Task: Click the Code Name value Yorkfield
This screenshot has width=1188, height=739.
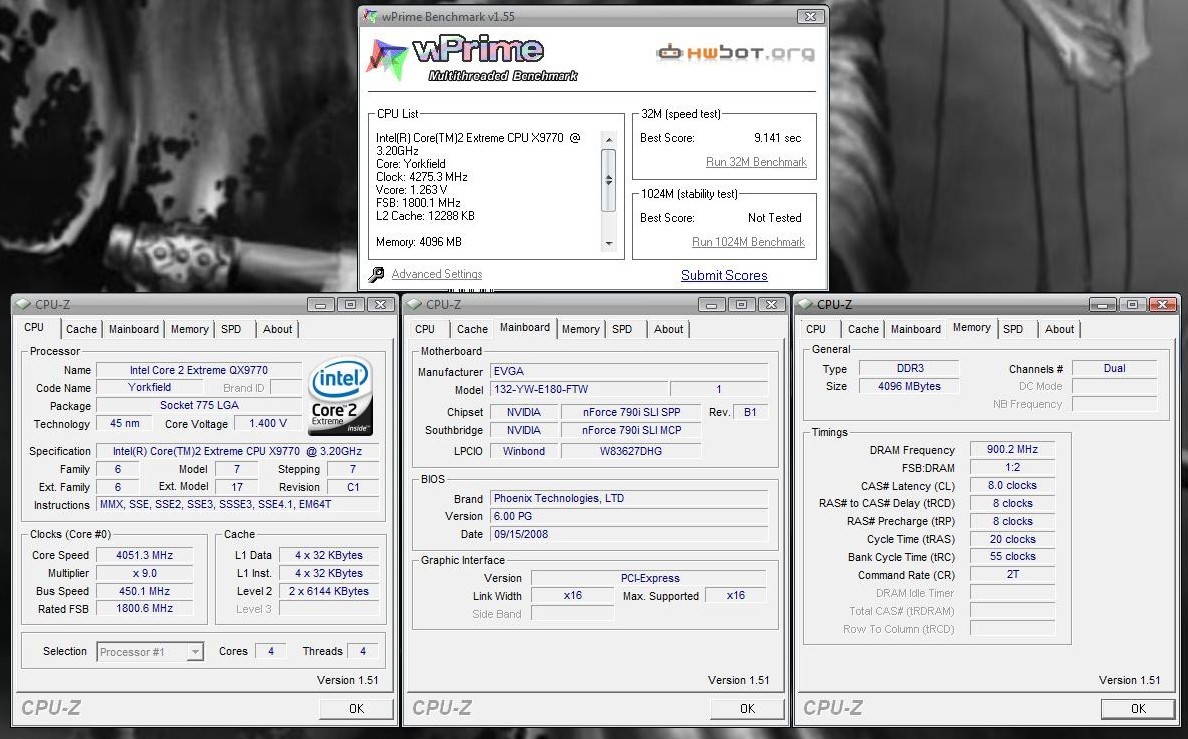Action: [149, 387]
